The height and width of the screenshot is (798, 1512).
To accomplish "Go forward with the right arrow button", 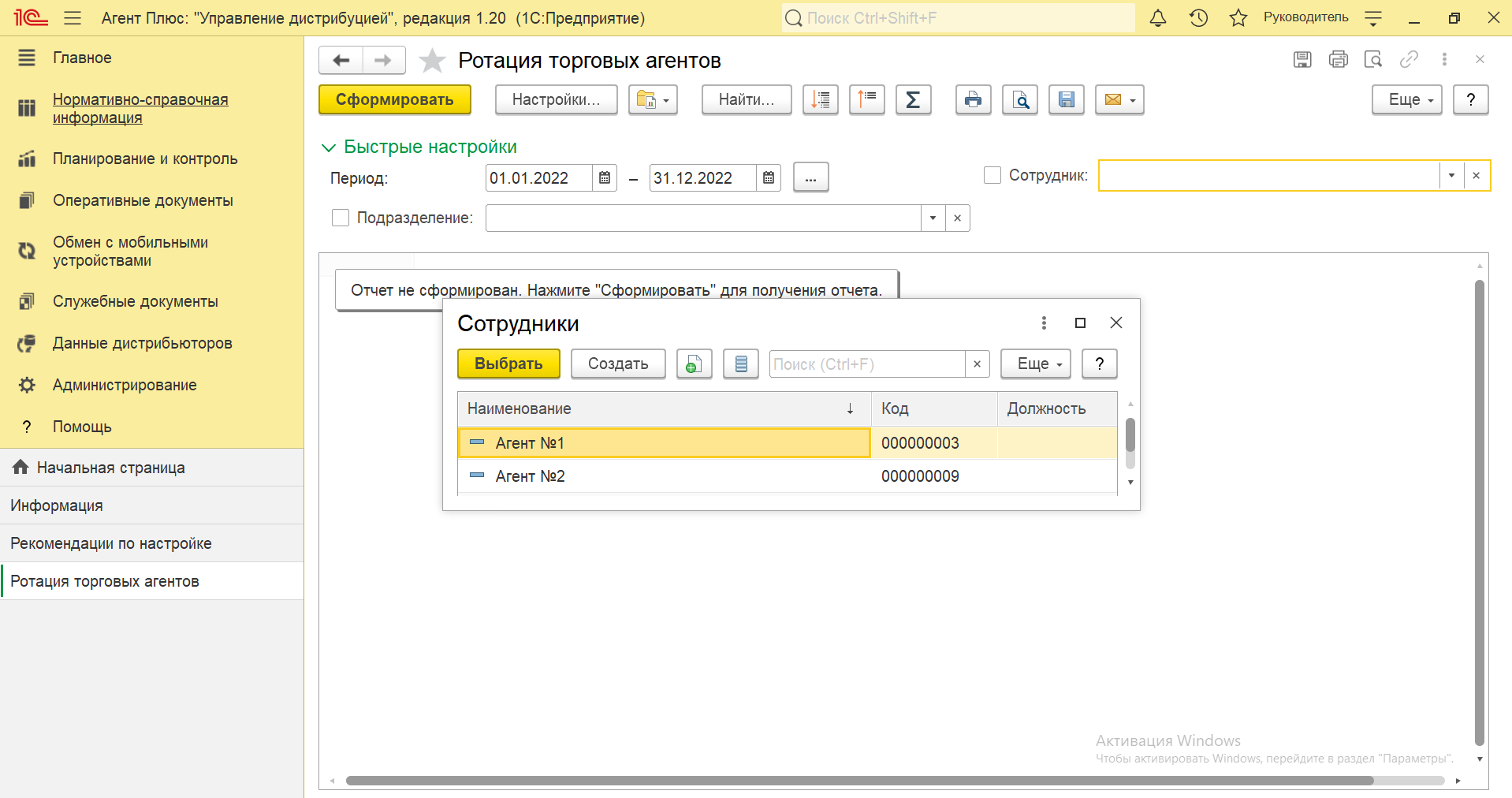I will [384, 60].
